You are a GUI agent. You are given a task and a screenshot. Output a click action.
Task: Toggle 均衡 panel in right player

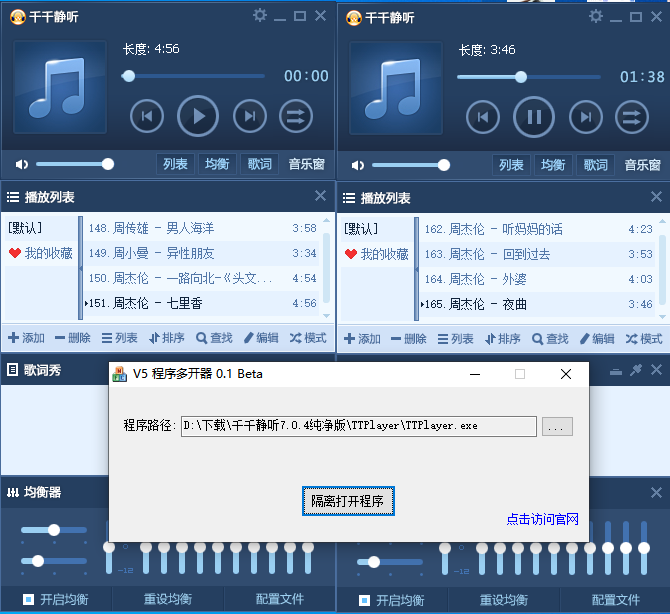click(x=553, y=165)
